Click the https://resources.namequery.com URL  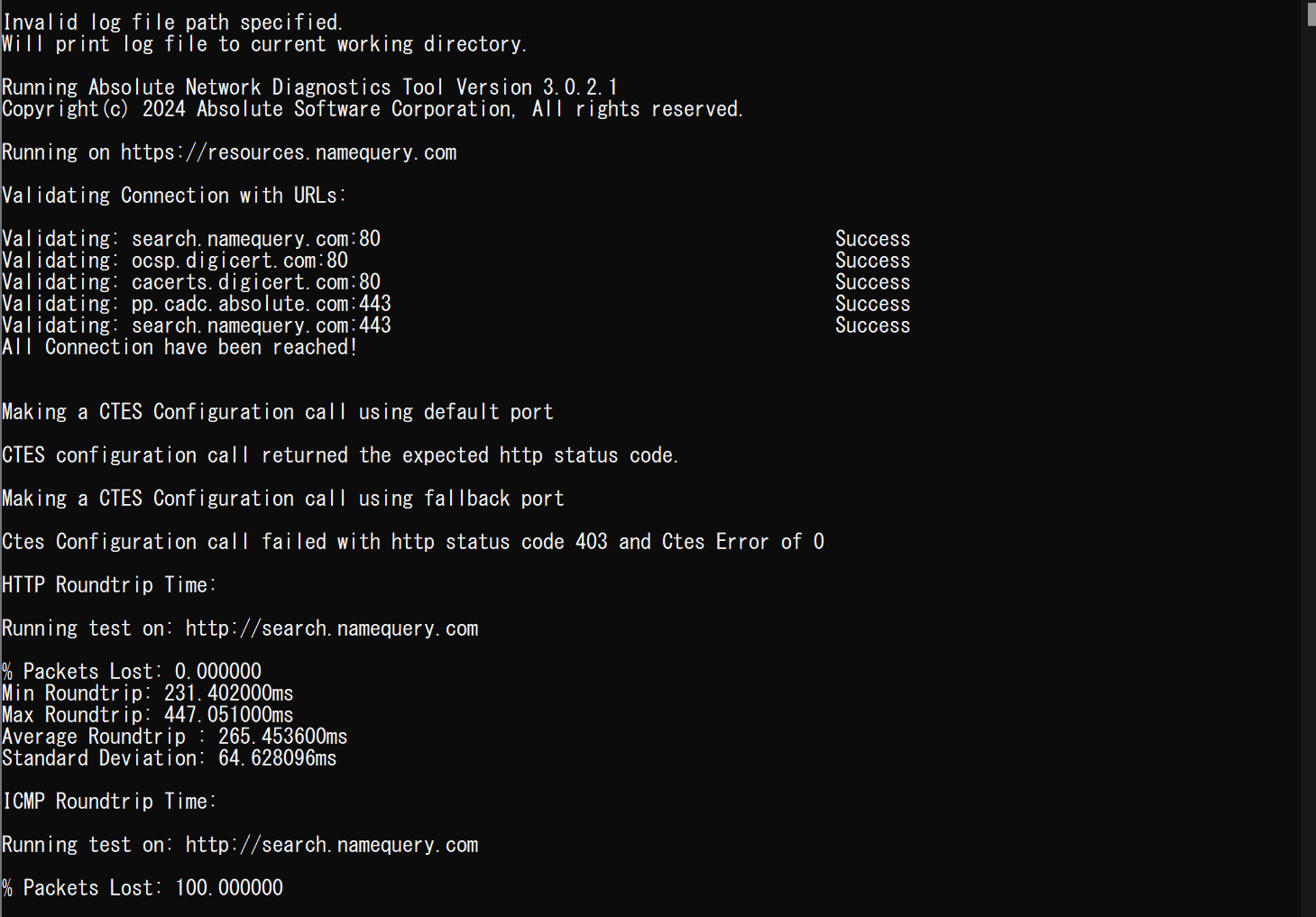(289, 152)
